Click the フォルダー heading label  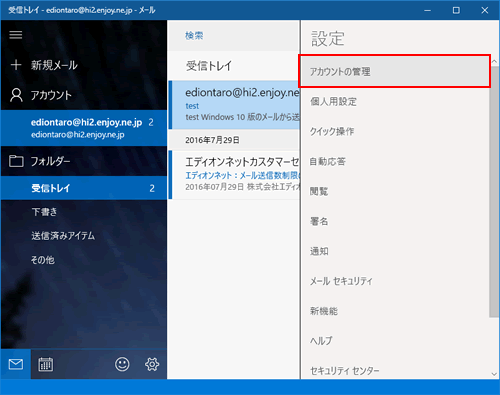point(51,161)
